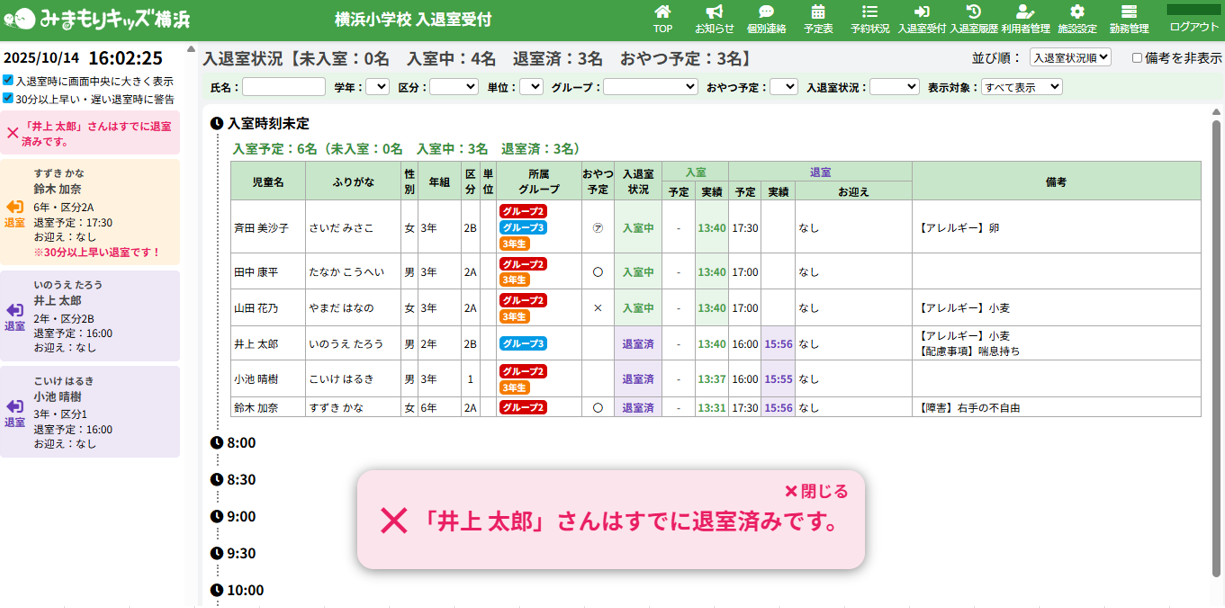Click the ログアウト button

(x=1194, y=26)
